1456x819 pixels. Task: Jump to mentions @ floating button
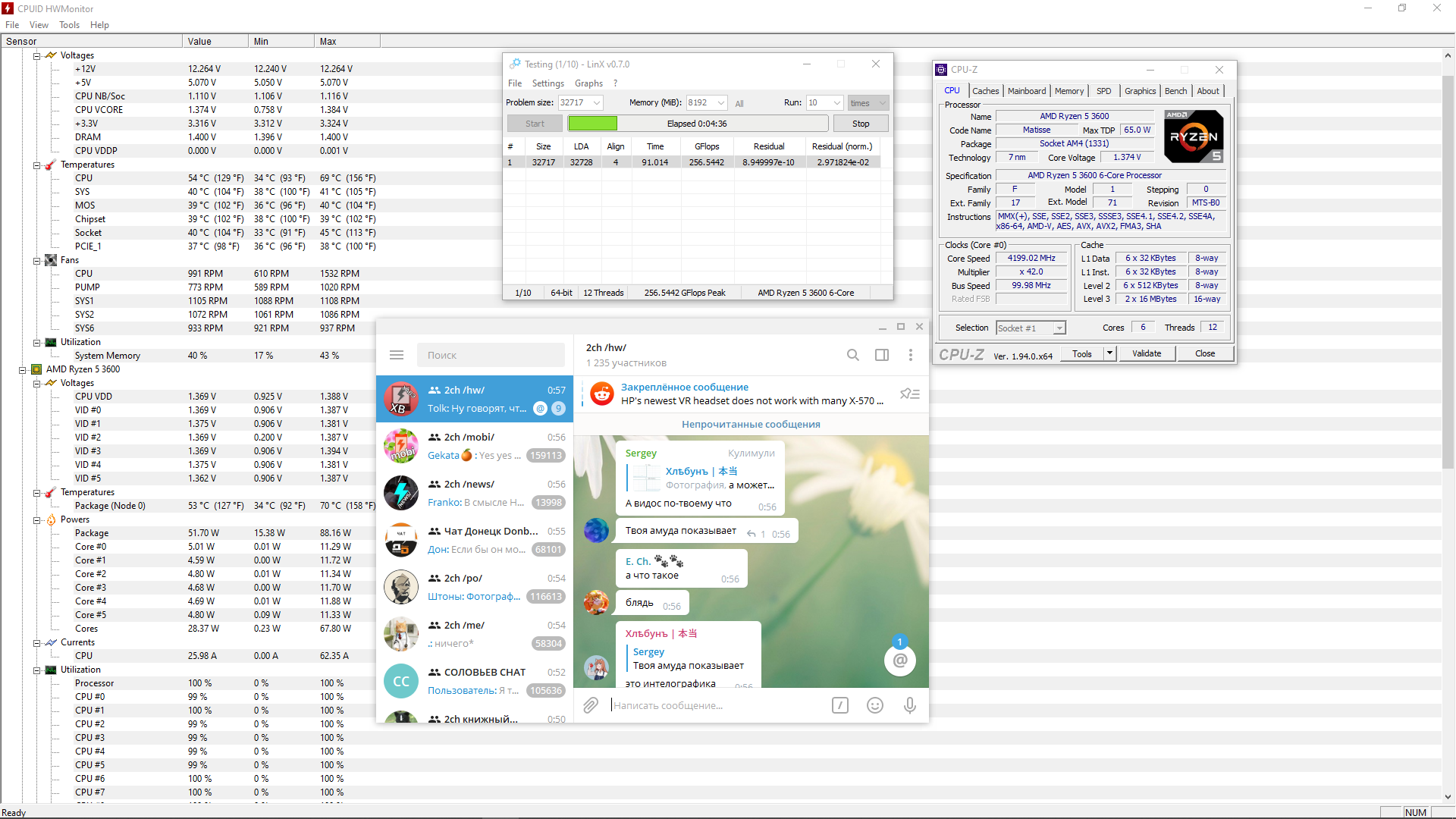900,661
